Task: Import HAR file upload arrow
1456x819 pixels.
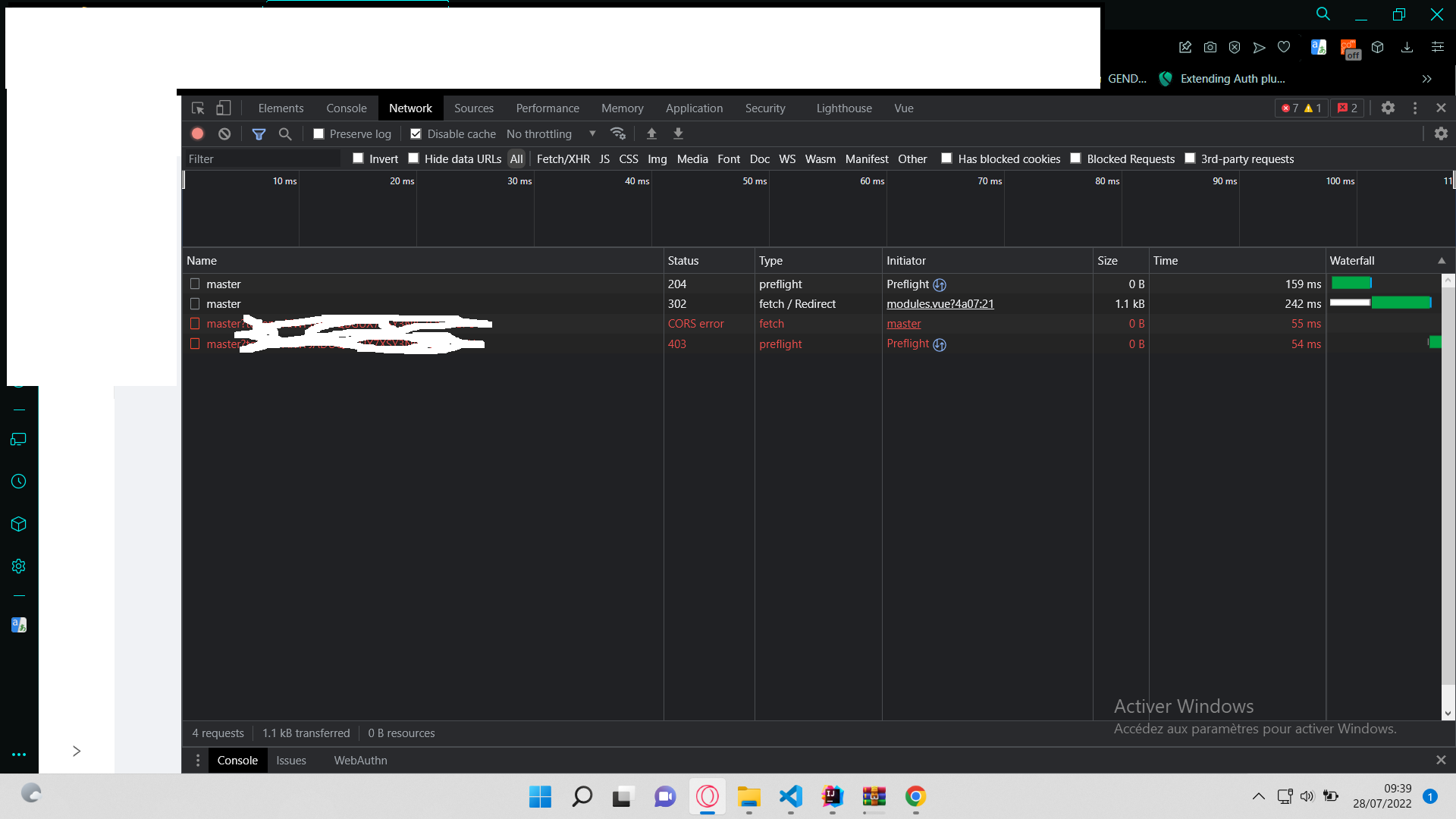Action: point(651,133)
